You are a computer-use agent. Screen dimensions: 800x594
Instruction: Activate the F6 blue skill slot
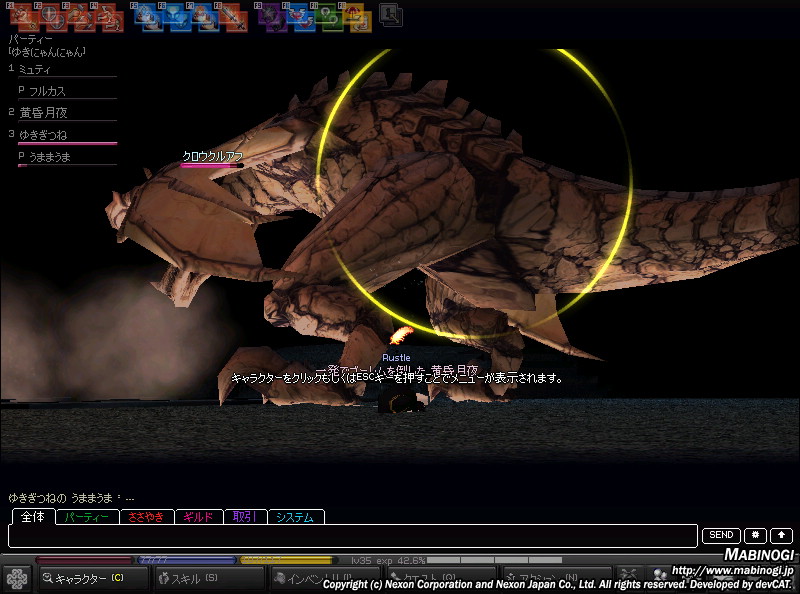pyautogui.click(x=177, y=17)
